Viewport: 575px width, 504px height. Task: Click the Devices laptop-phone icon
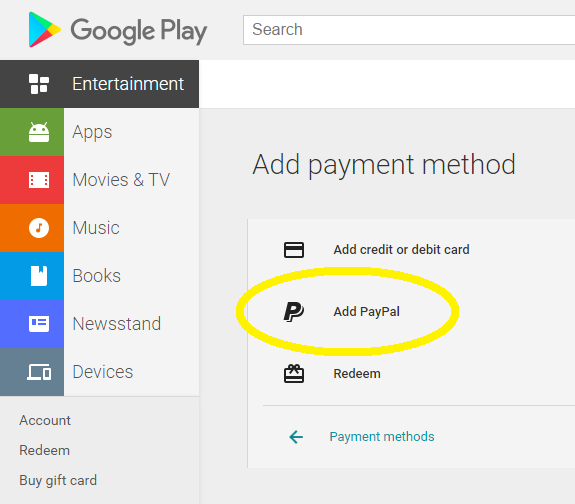coord(39,372)
